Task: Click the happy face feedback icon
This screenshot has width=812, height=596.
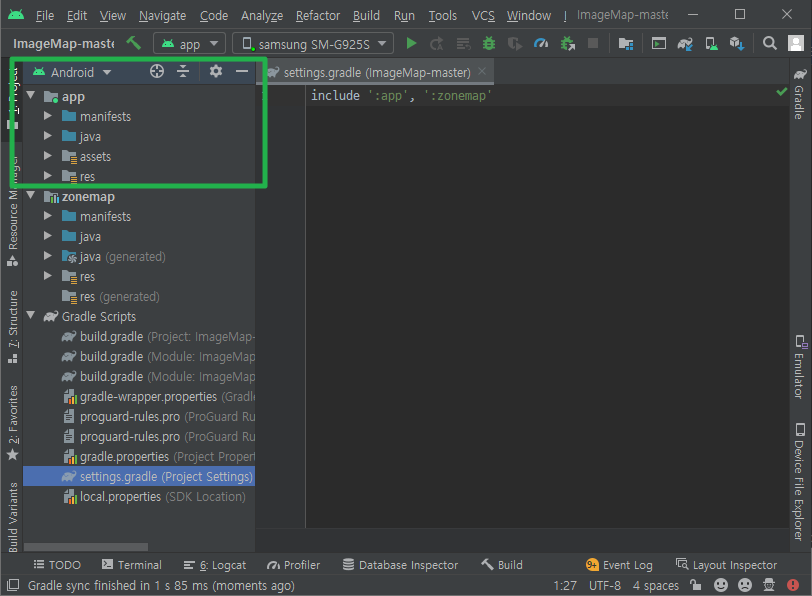Action: pyautogui.click(x=721, y=585)
